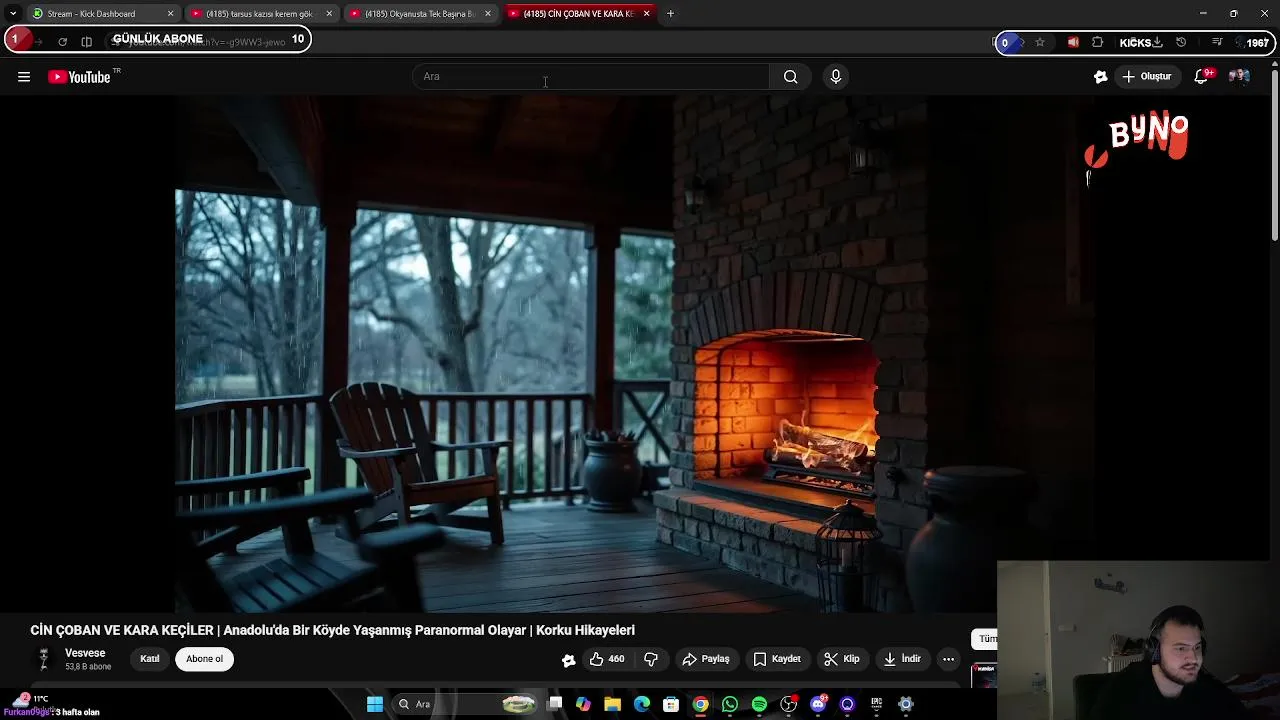1280x720 pixels.
Task: Open the browser extensions puzzle icon
Action: (1097, 42)
